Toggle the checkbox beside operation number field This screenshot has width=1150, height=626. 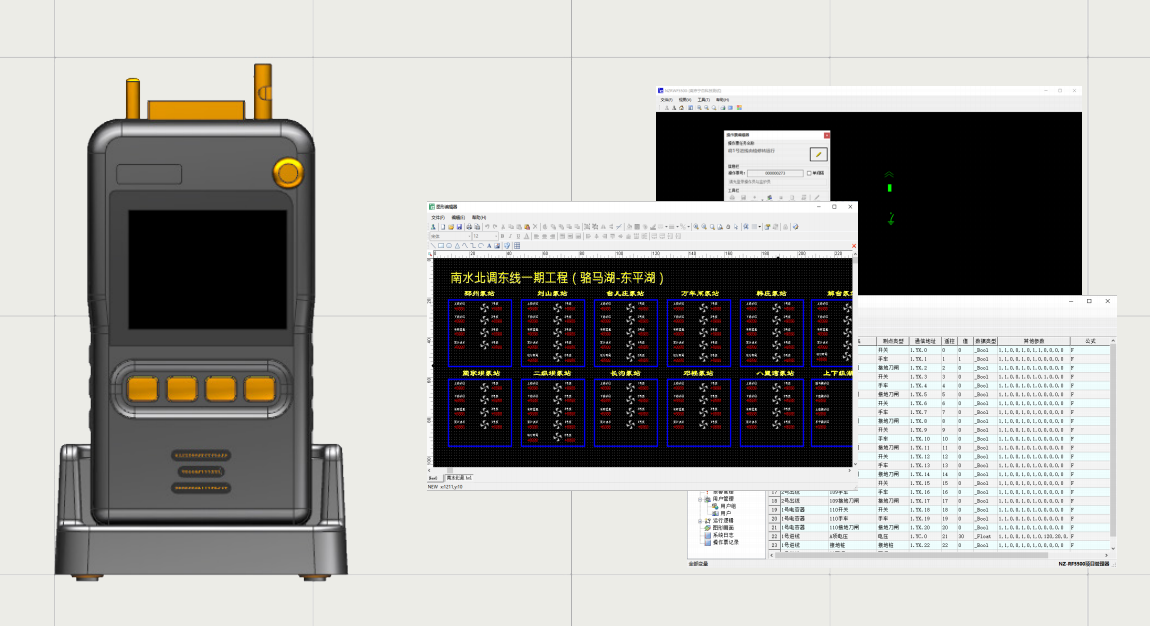809,173
